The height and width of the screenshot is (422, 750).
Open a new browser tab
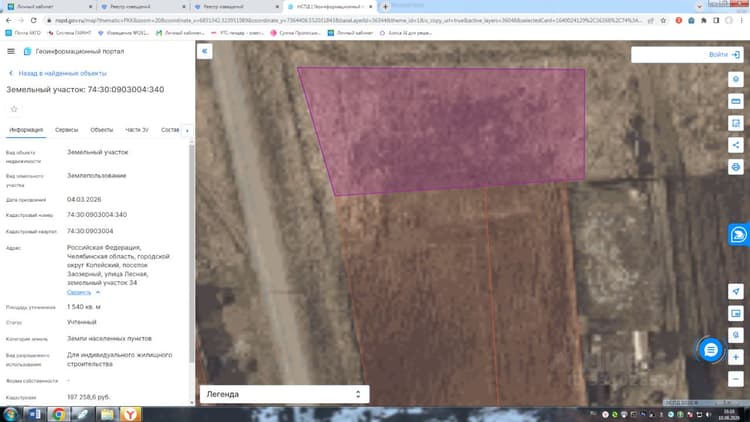(386, 7)
